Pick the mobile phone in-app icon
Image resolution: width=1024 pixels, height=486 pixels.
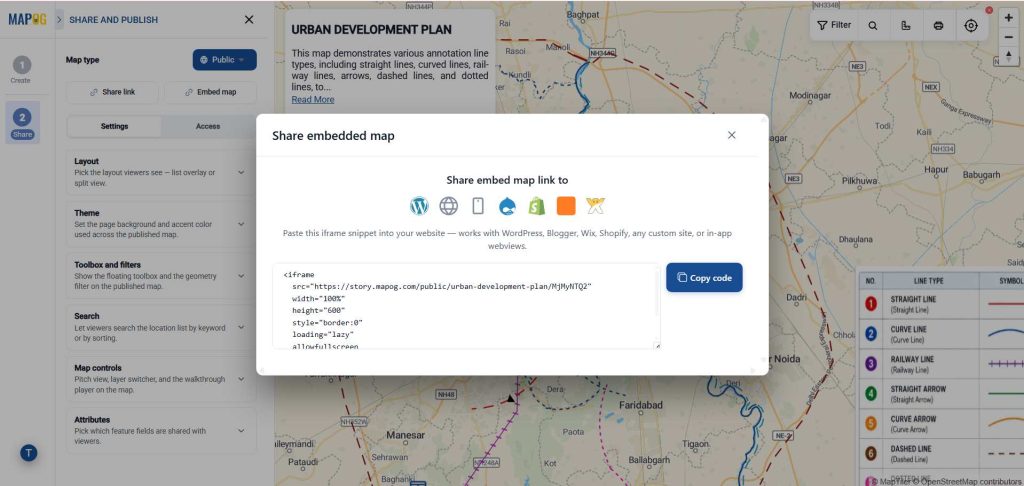(478, 206)
